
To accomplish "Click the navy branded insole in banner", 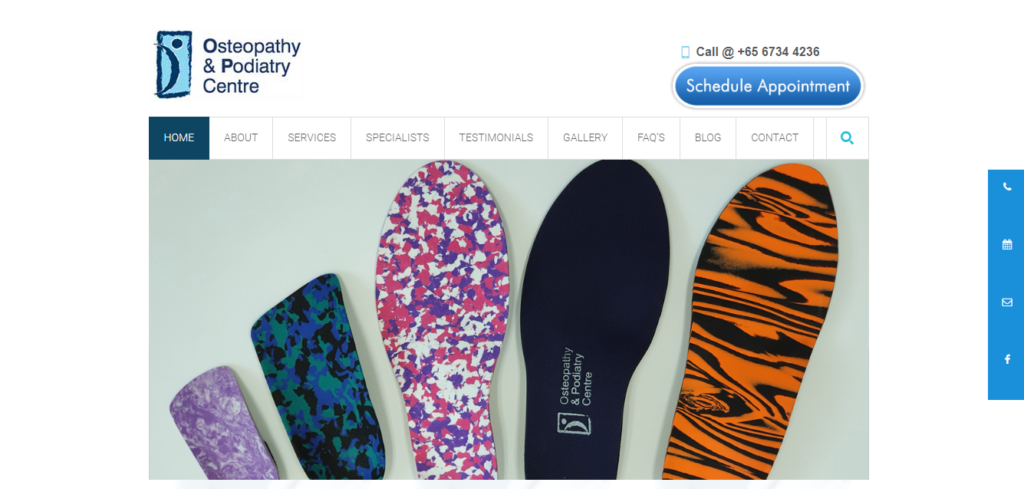I will pyautogui.click(x=594, y=319).
